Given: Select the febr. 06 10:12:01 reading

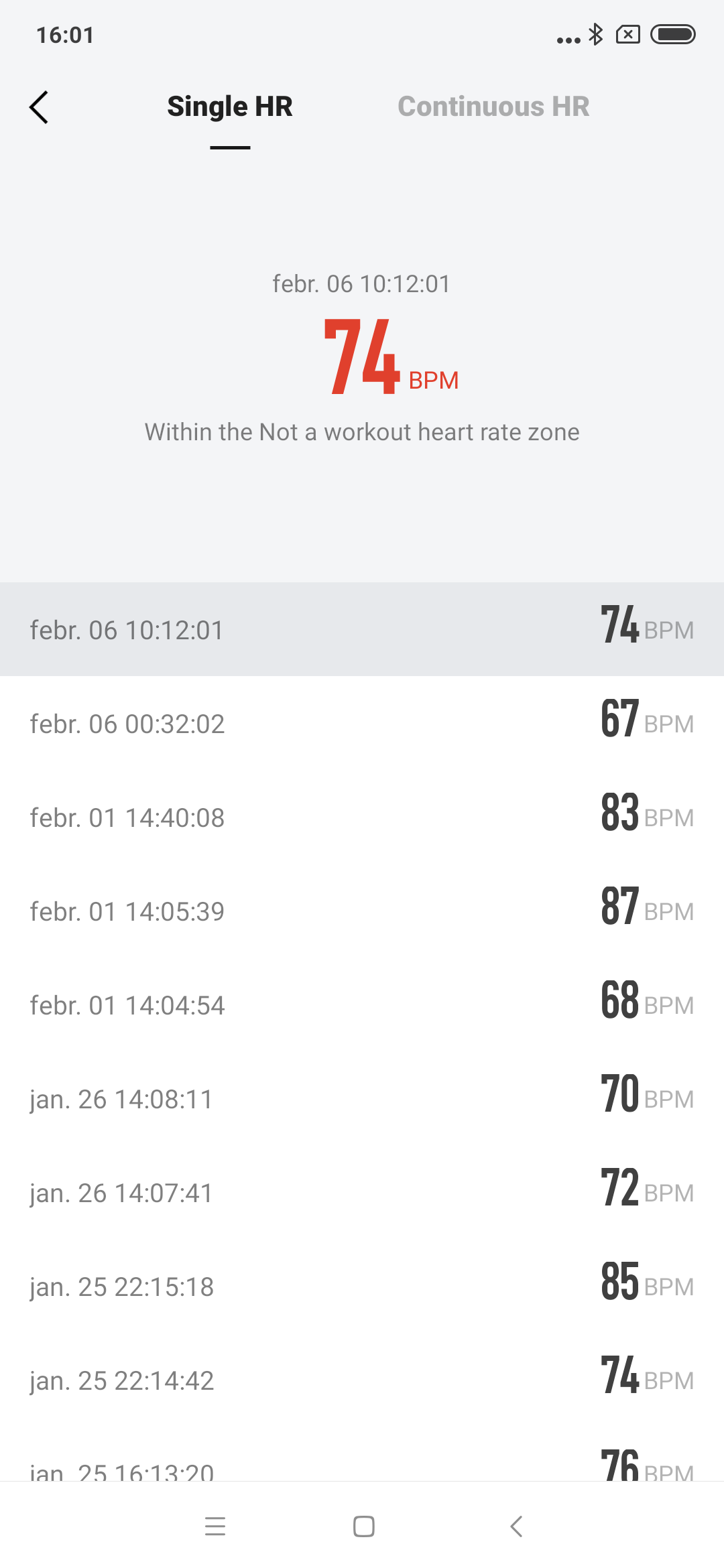Looking at the screenshot, I should (x=362, y=629).
